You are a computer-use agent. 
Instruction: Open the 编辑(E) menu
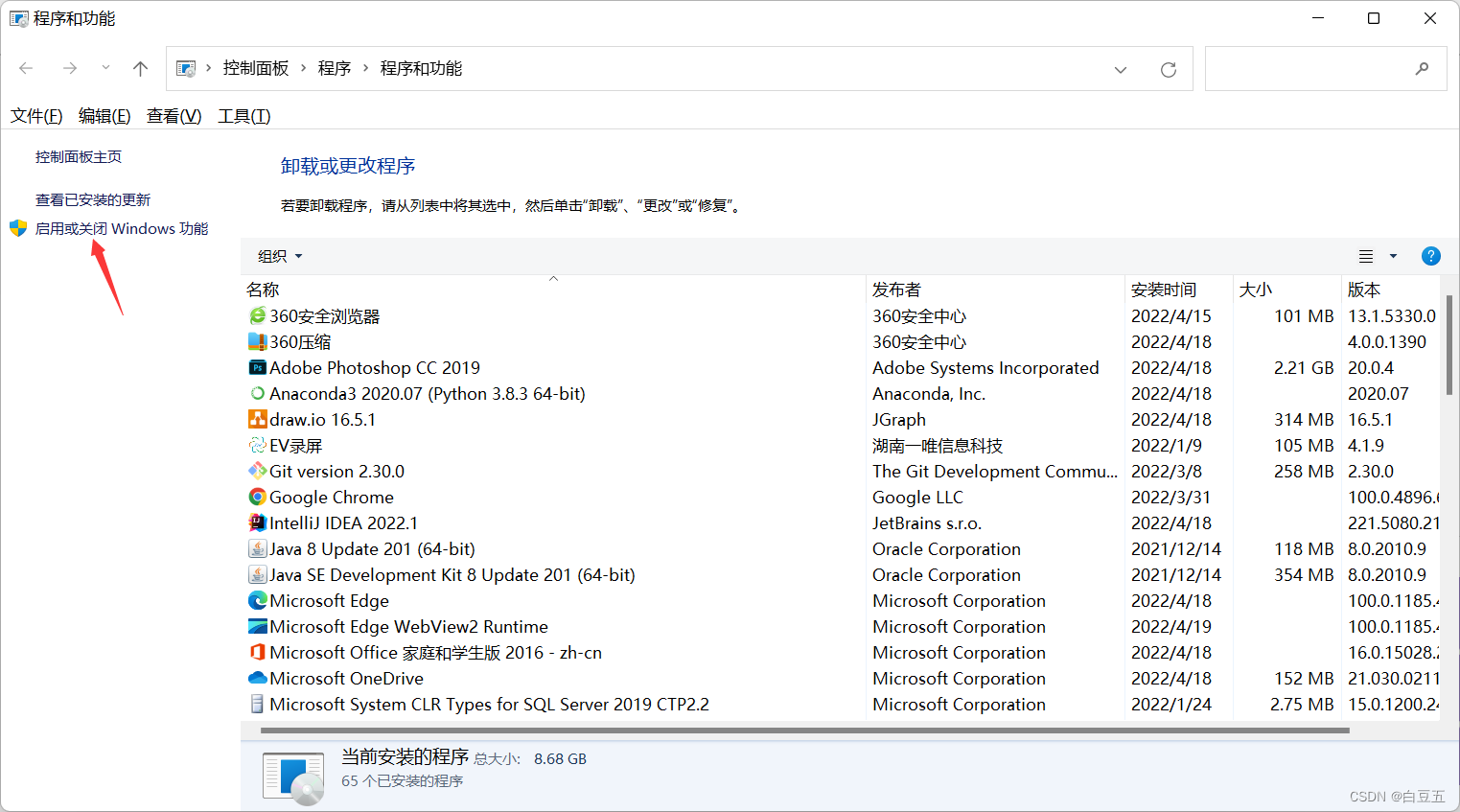[x=104, y=116]
